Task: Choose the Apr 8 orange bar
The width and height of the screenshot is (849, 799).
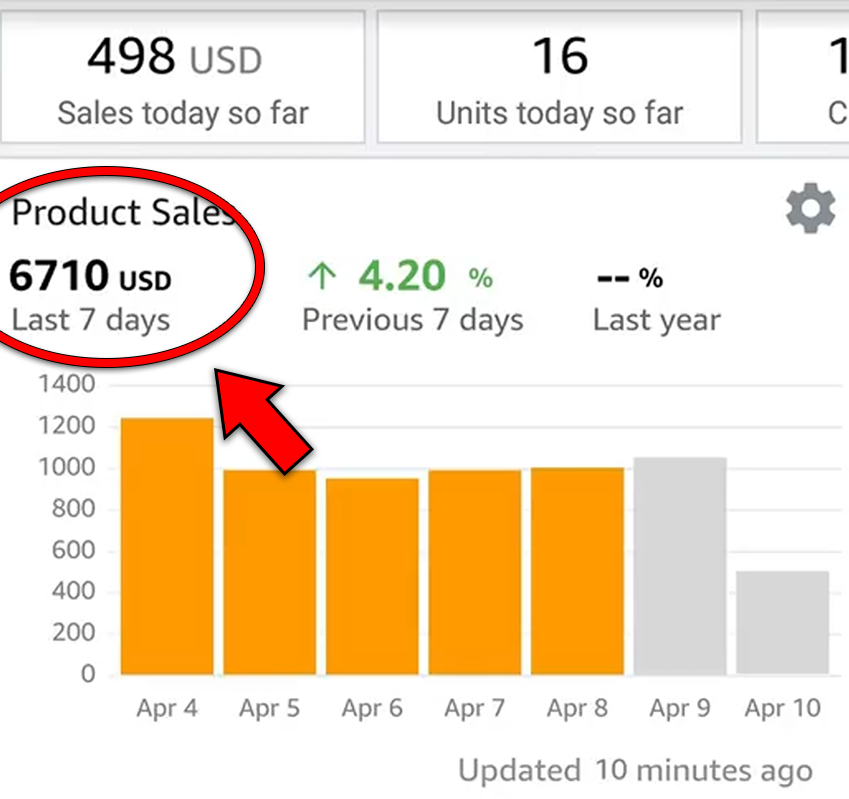Action: click(x=577, y=571)
